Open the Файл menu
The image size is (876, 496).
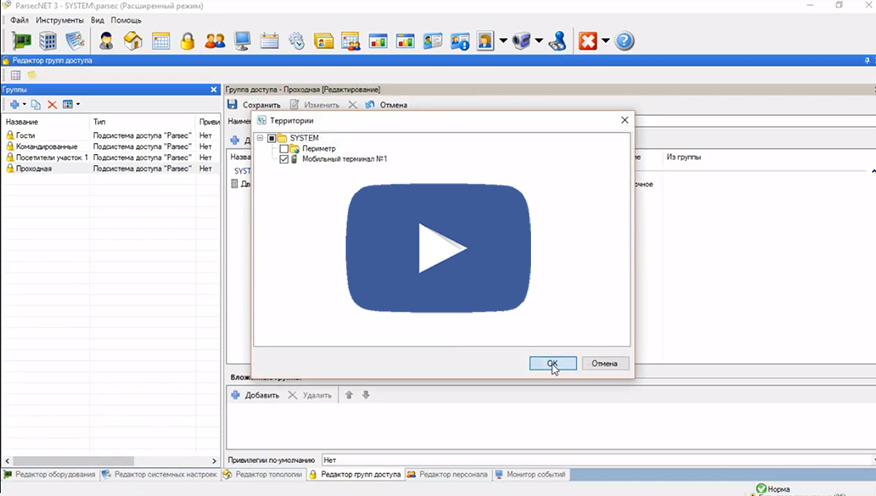coord(20,20)
